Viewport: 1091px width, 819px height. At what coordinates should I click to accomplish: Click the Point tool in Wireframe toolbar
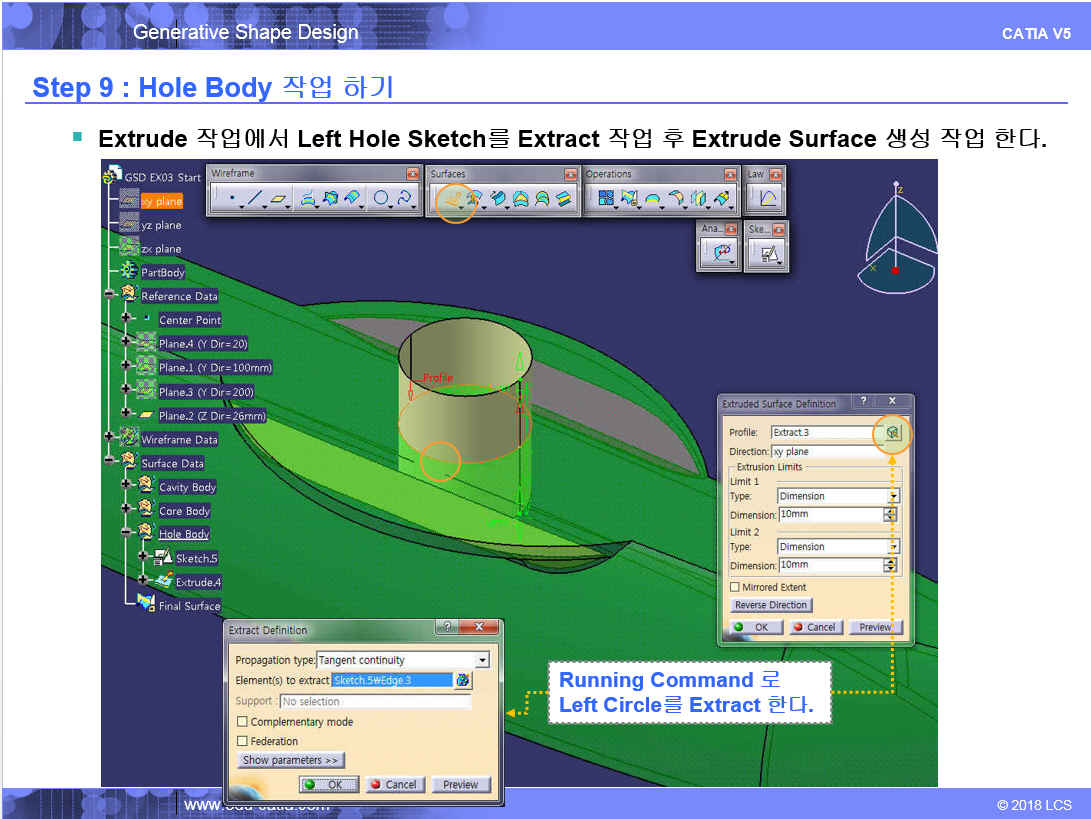tap(232, 199)
